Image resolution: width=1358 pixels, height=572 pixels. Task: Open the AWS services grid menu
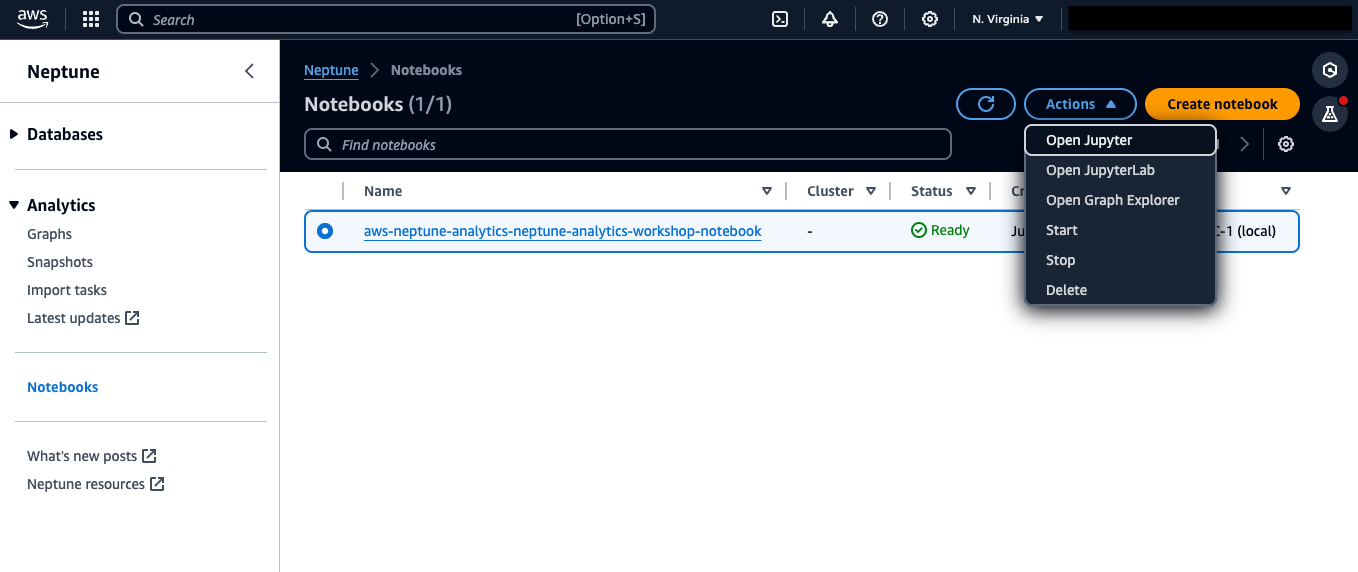point(90,19)
